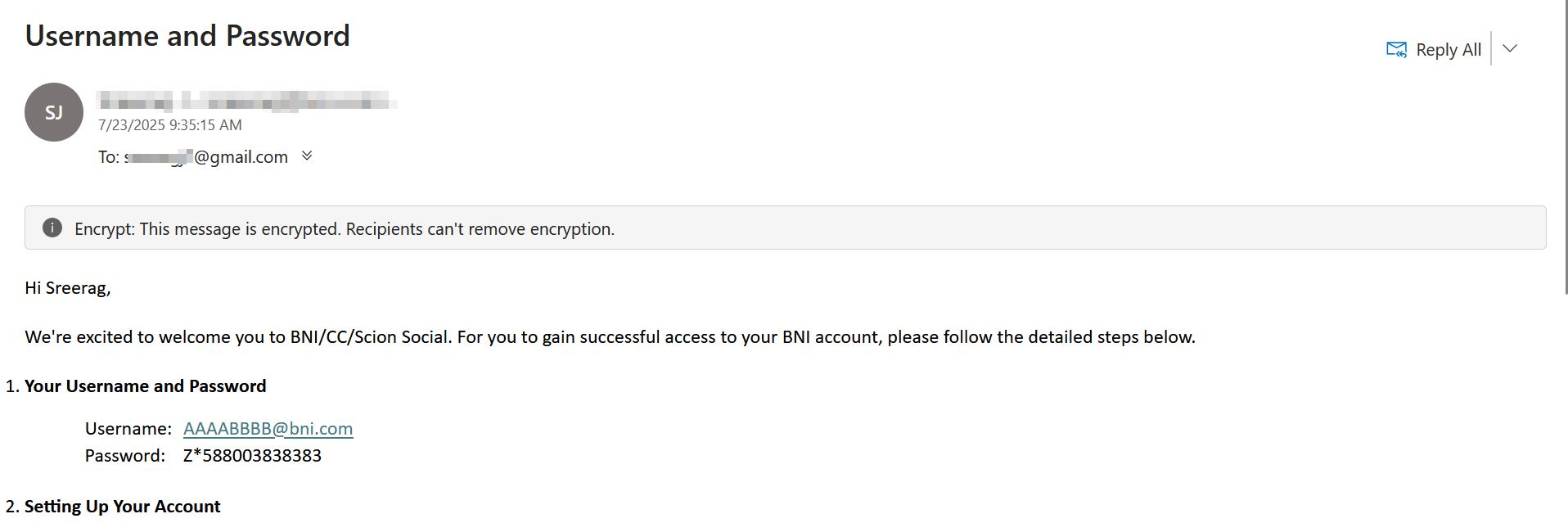This screenshot has height=523, width=1568.
Task: Click the Your Username and Password heading
Action: (x=146, y=386)
